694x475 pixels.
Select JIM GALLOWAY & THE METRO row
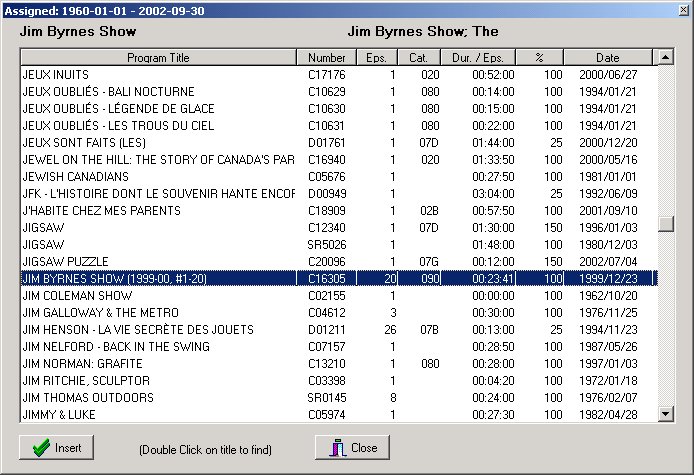(x=339, y=313)
